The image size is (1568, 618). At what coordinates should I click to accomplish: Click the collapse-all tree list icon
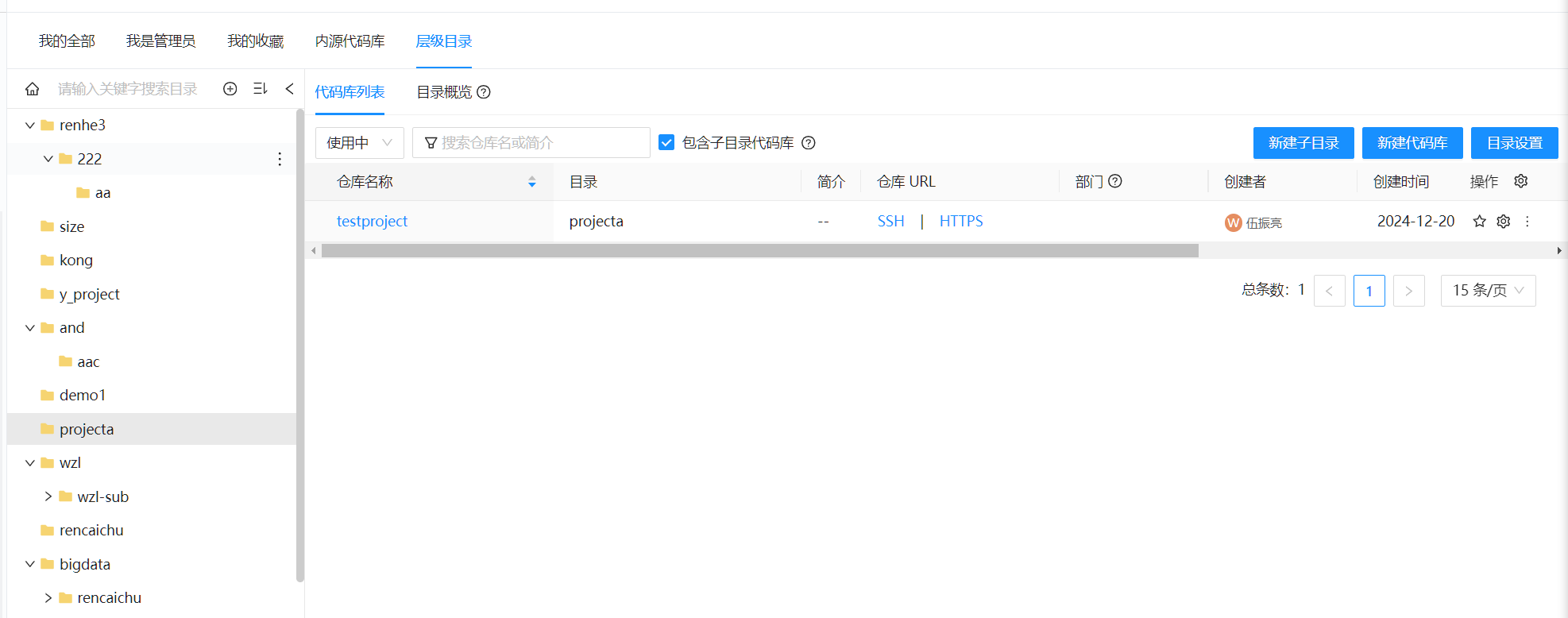[260, 89]
